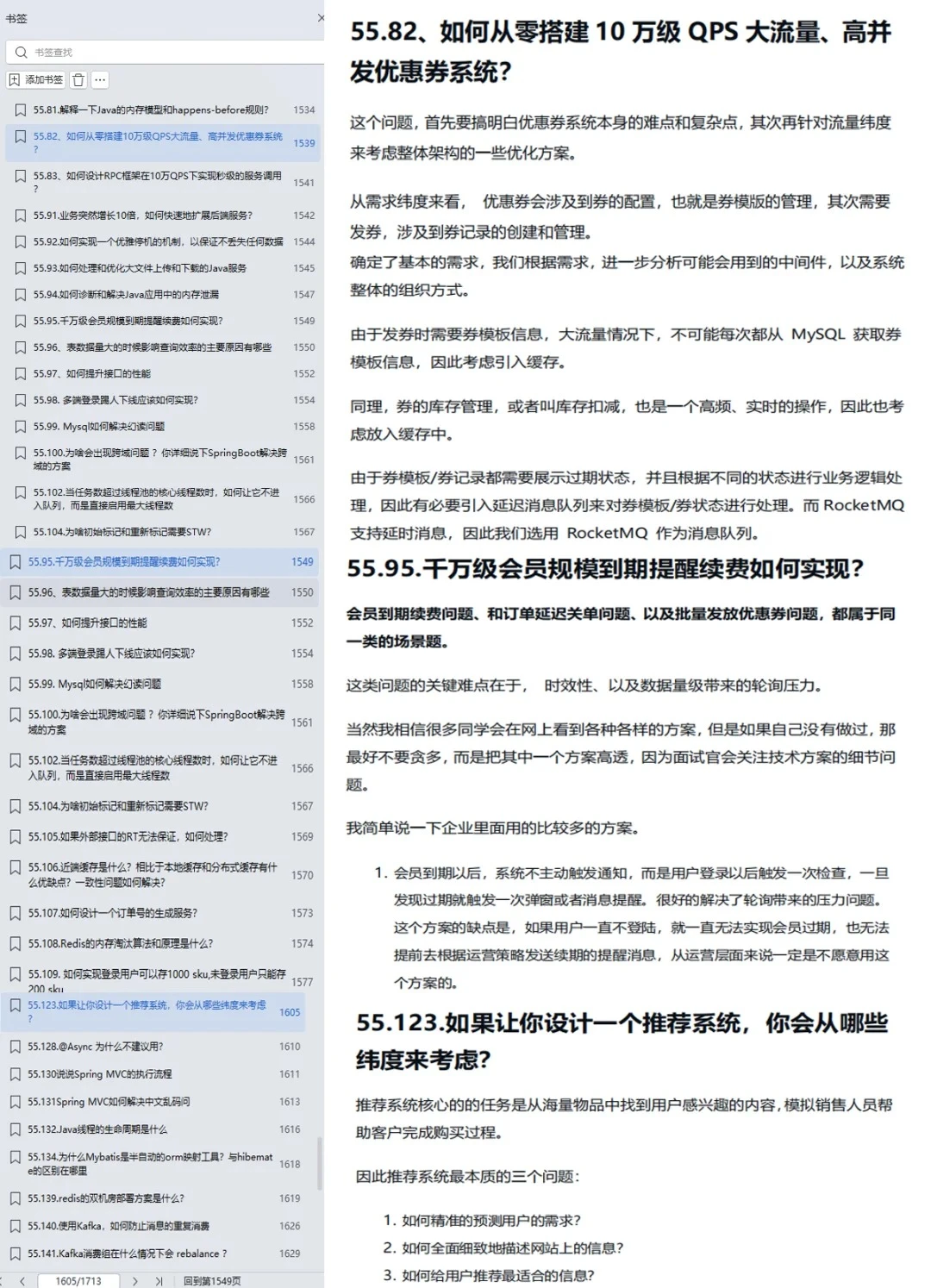Viewport: 931px width, 1288px height.
Task: Jump to last page with the >| icon
Action: coord(159,1279)
